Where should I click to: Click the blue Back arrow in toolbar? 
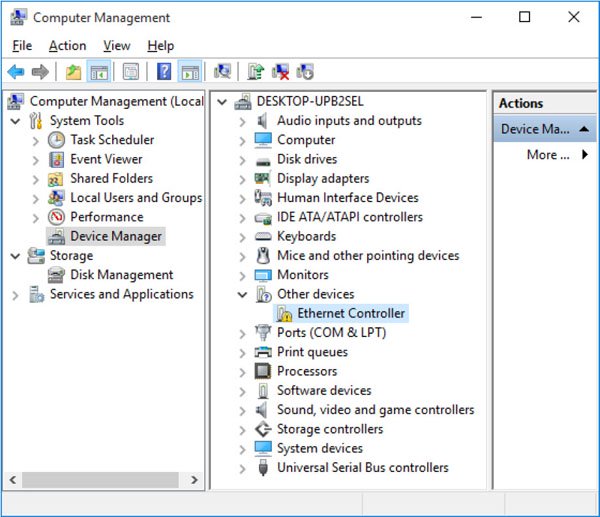click(x=16, y=72)
